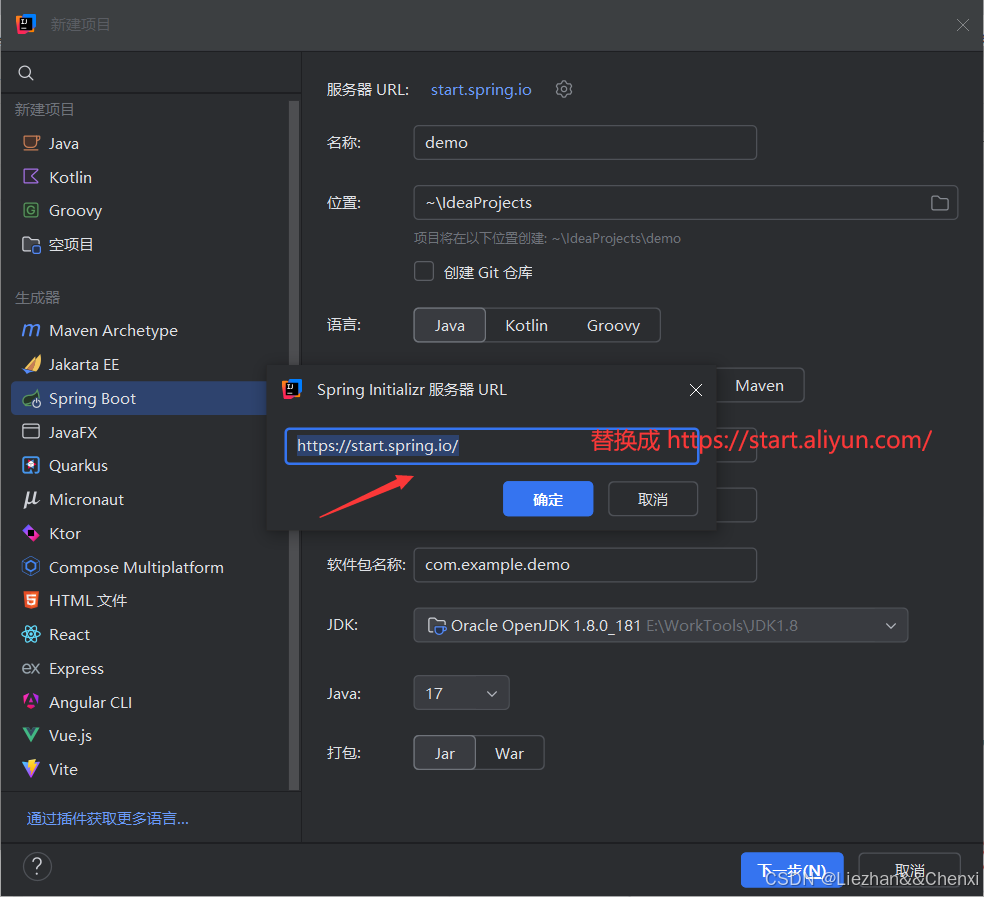Click the Groovy G icon
This screenshot has height=897, width=984.
pos(31,210)
